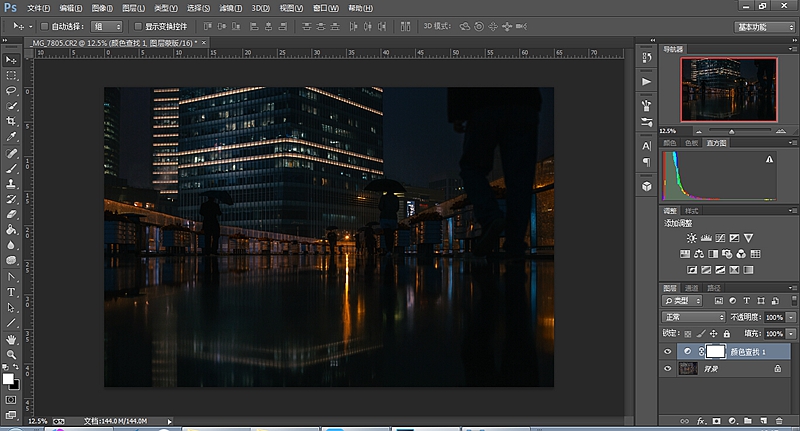Hide the 颜色查找 1 layer
Viewport: 800px width, 431px height.
(x=667, y=351)
